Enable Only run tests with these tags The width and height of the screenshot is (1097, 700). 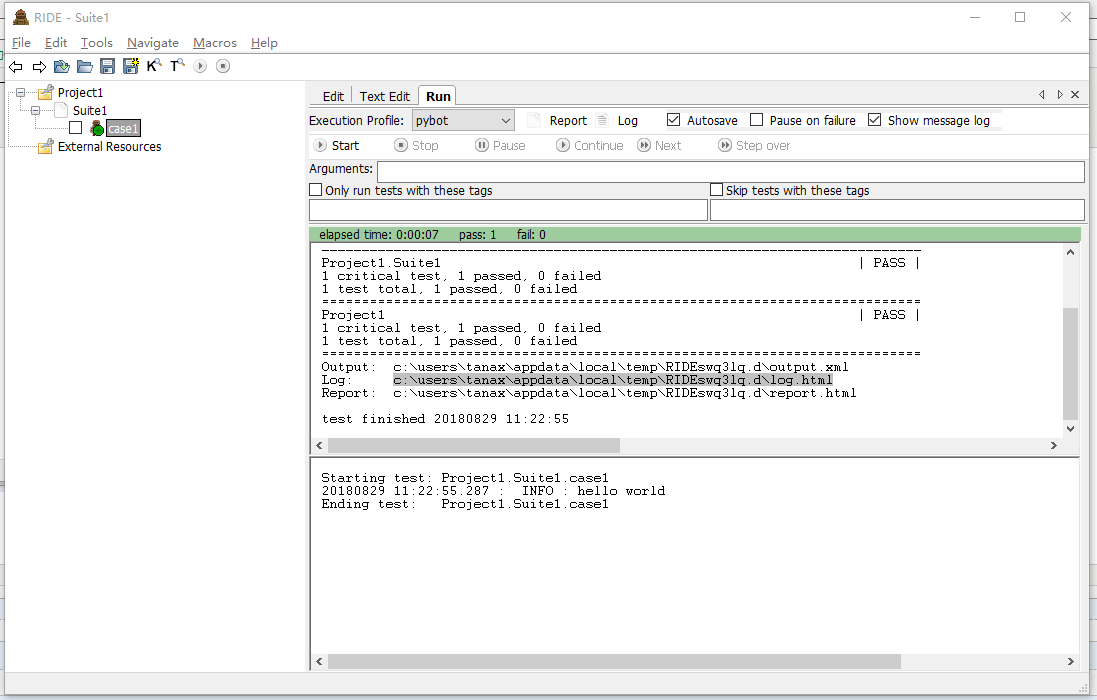tap(316, 190)
